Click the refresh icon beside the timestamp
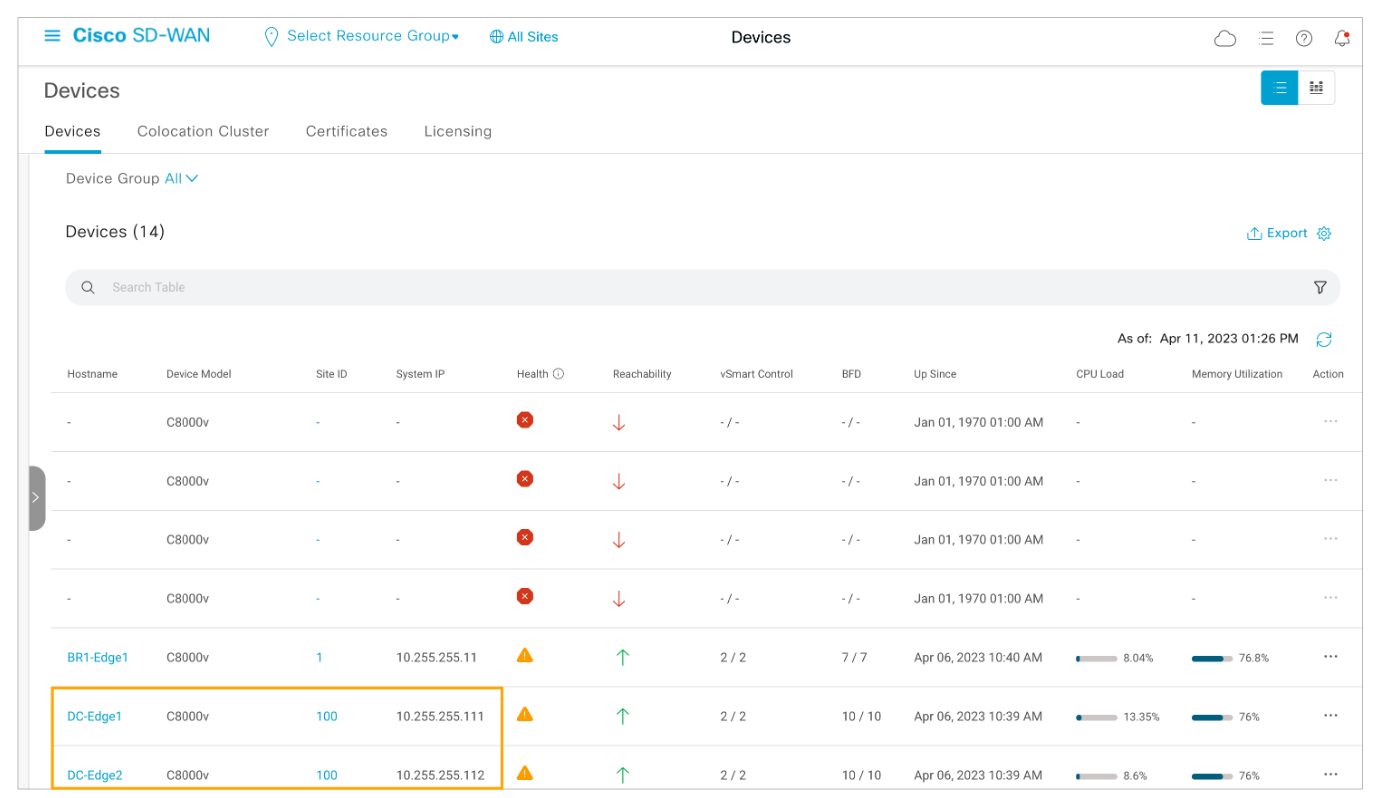Viewport: 1378px width, 798px height. click(x=1324, y=340)
